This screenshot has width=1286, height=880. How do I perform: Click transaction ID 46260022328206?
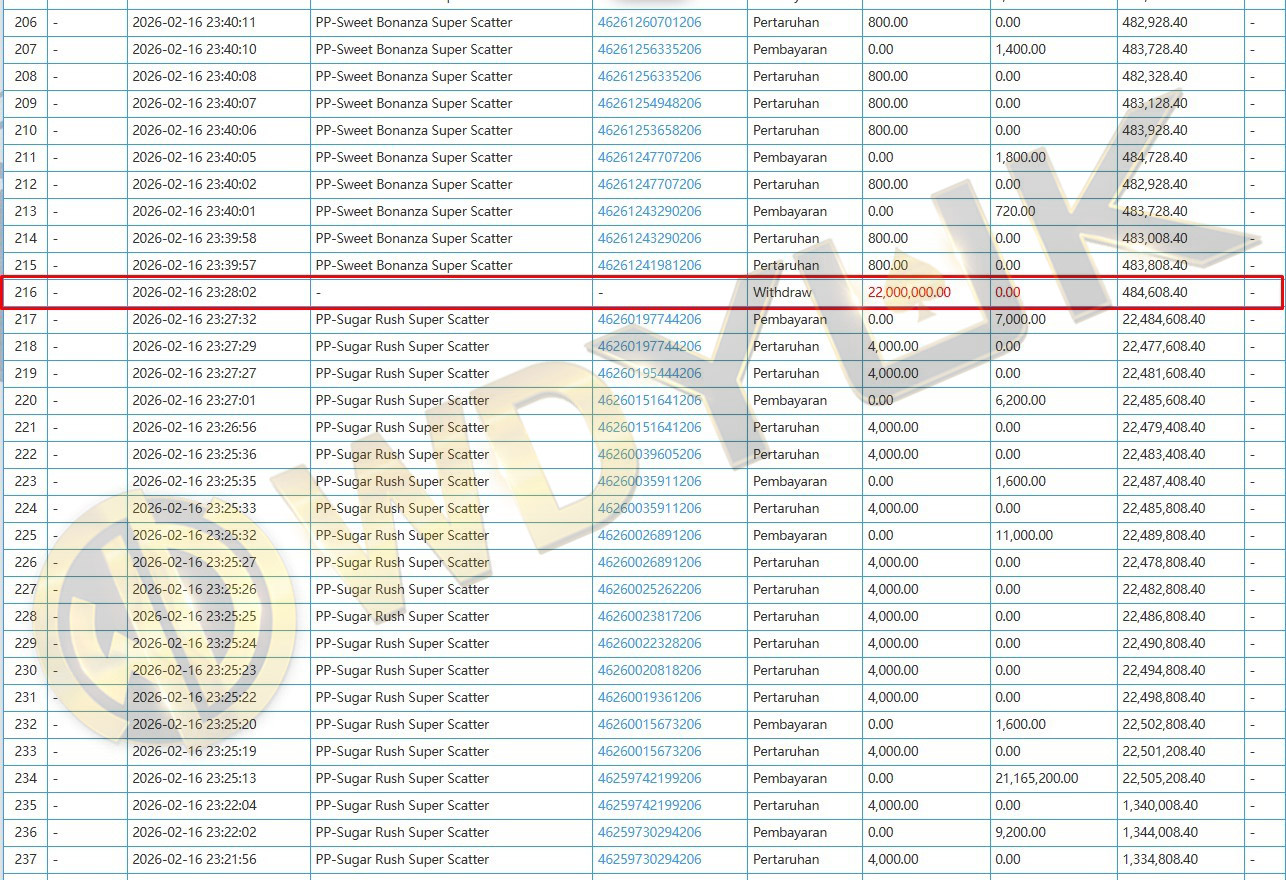[x=649, y=643]
